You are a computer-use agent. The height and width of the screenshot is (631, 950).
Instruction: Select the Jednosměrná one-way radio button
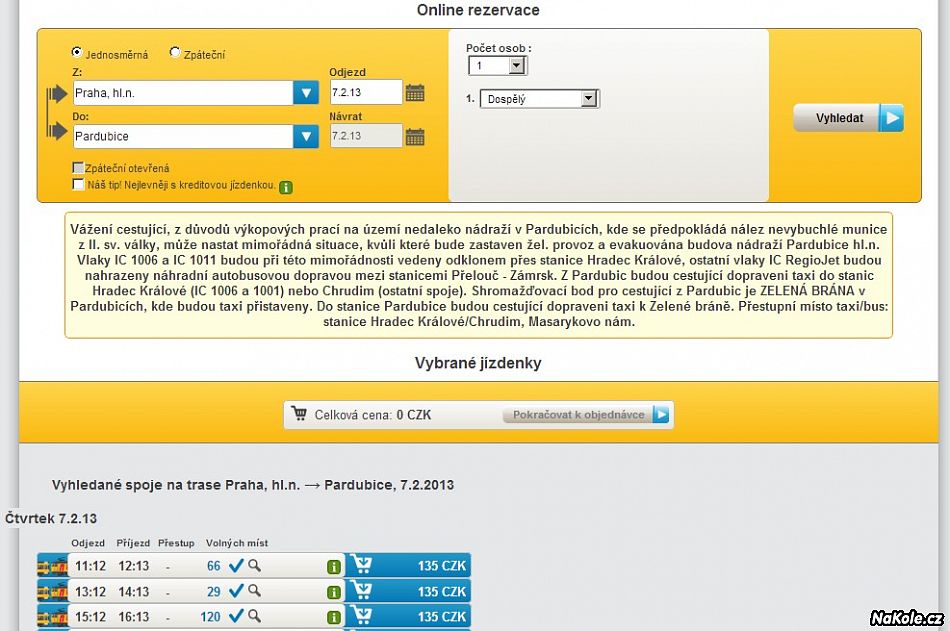[77, 53]
